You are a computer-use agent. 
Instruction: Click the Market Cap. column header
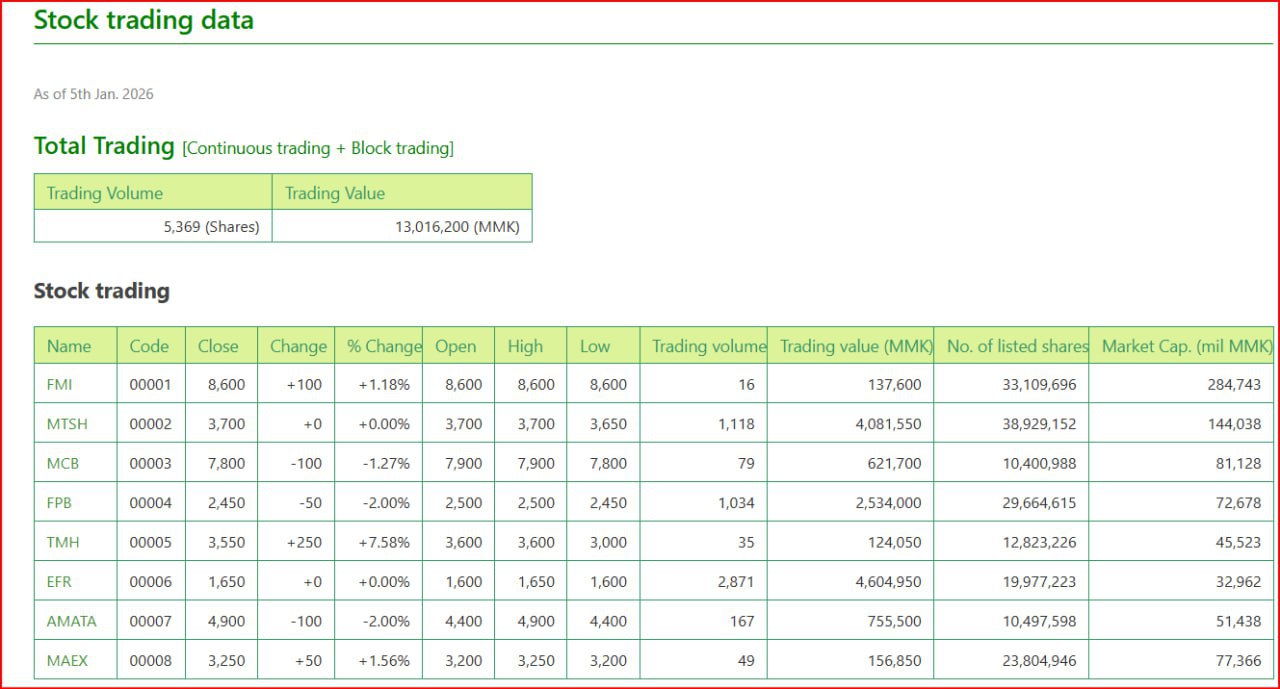[x=1186, y=346]
